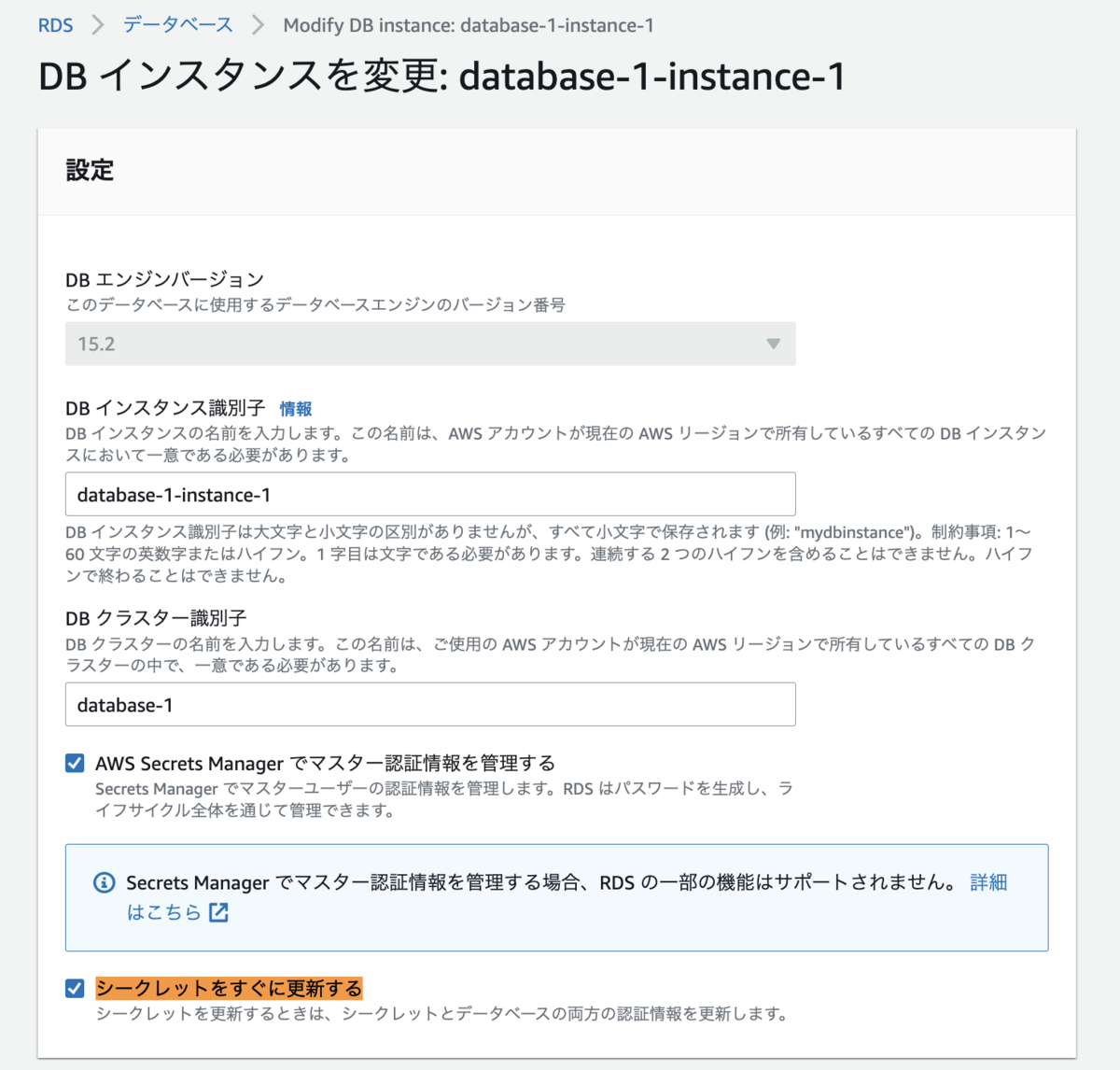Open the RDS breadcrumb link

coord(55,25)
